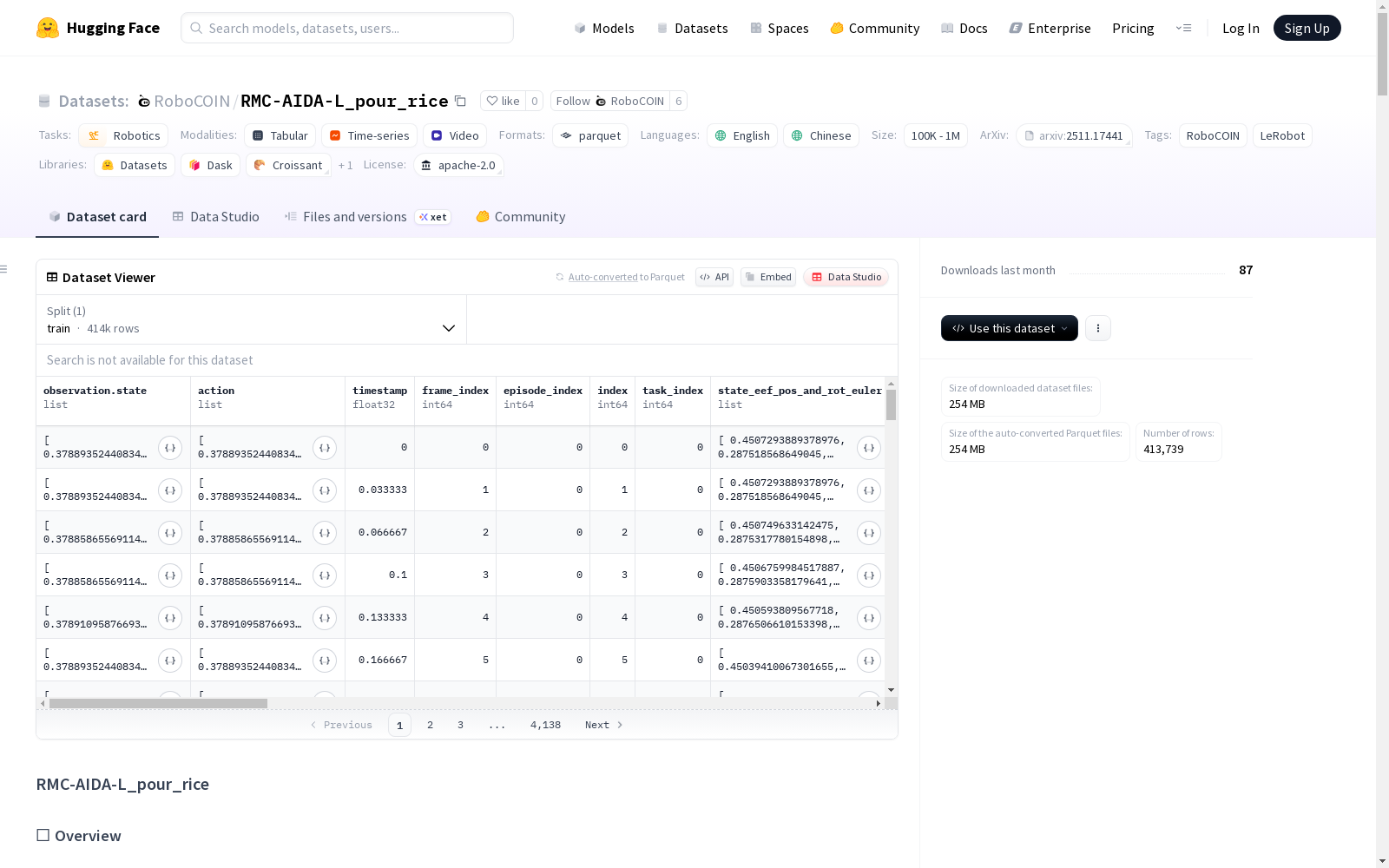Click the table's vertical scrollbar thumb
Screen dimensions: 1389x868
[x=891, y=405]
